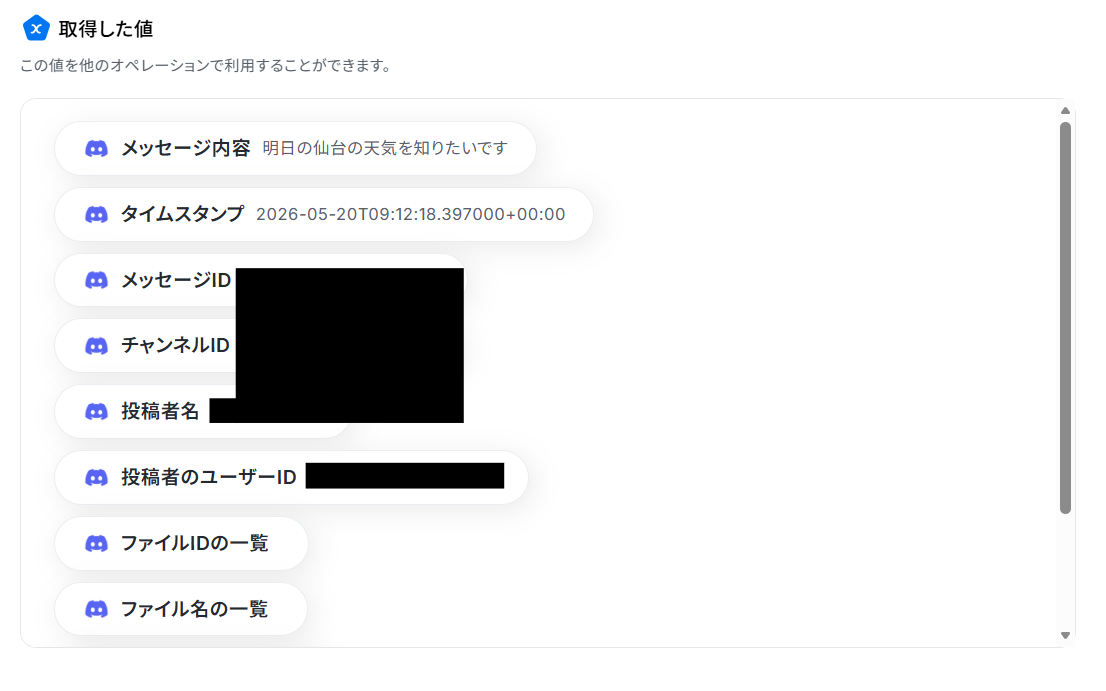Click Discord icon in タイムスタンプ chip
Screen dimensions: 1106x691
pyautogui.click(x=97, y=214)
